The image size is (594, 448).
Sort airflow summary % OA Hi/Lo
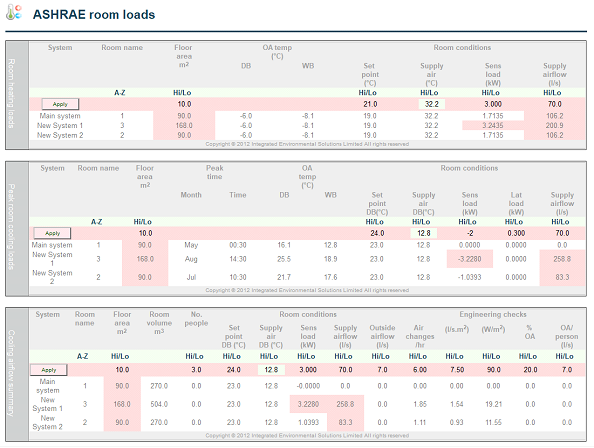coord(528,356)
